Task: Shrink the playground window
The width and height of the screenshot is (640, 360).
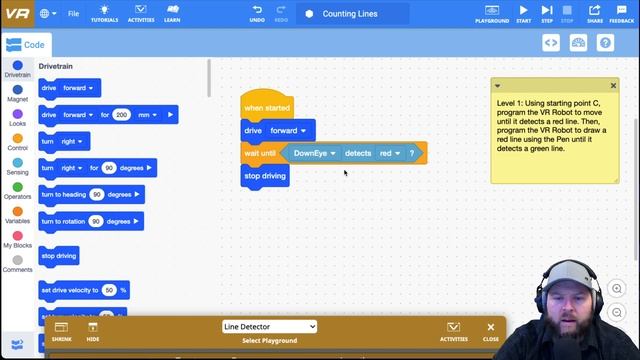Action: [62, 332]
